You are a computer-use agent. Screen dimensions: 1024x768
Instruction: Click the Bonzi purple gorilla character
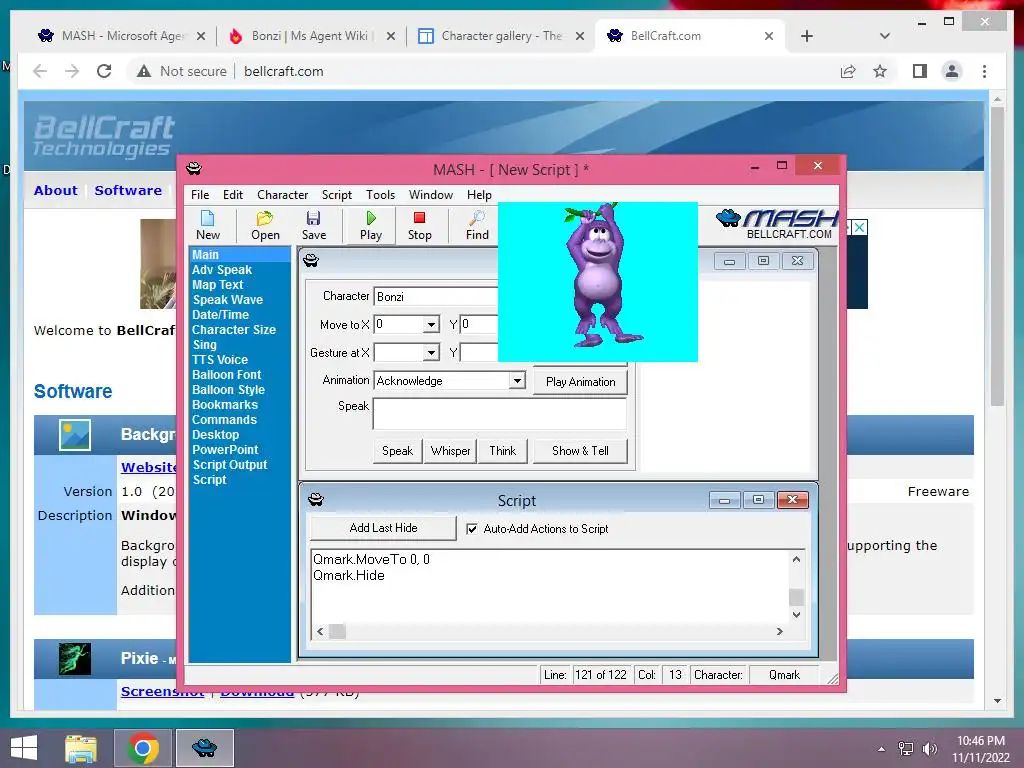tap(598, 276)
